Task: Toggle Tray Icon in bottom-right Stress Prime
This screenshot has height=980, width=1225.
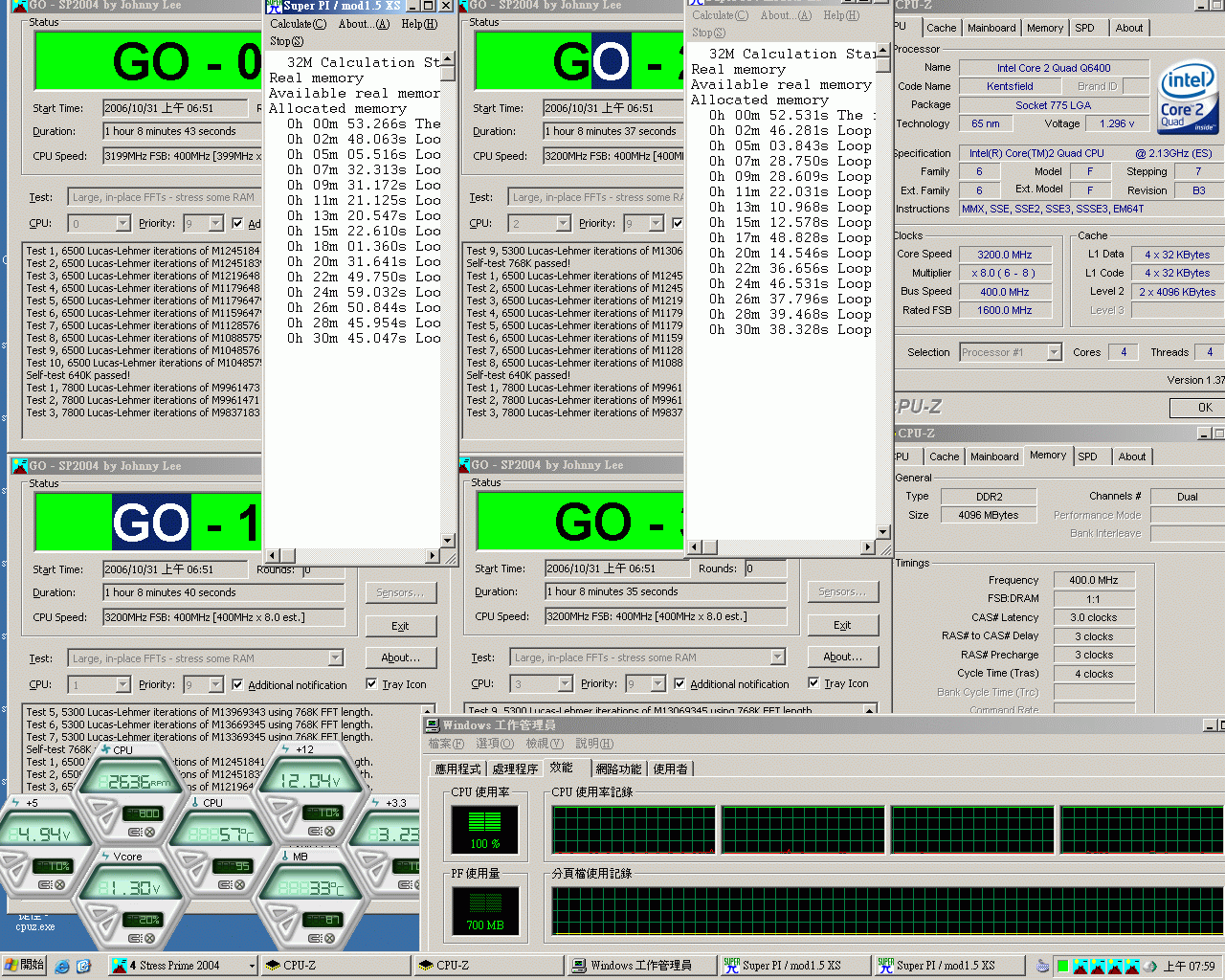Action: pos(813,683)
